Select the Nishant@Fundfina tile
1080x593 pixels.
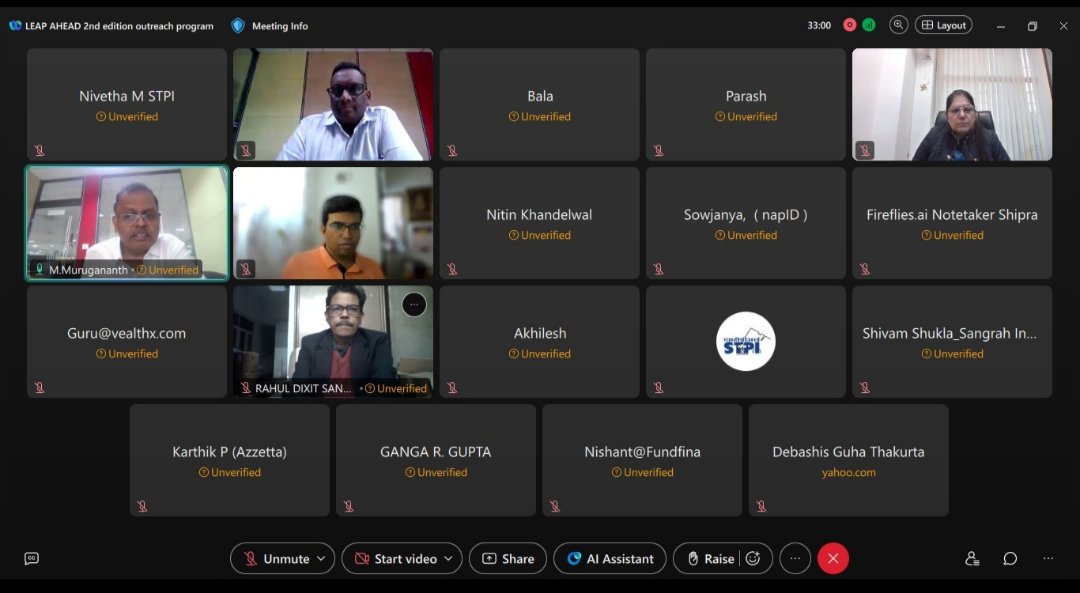(x=642, y=460)
